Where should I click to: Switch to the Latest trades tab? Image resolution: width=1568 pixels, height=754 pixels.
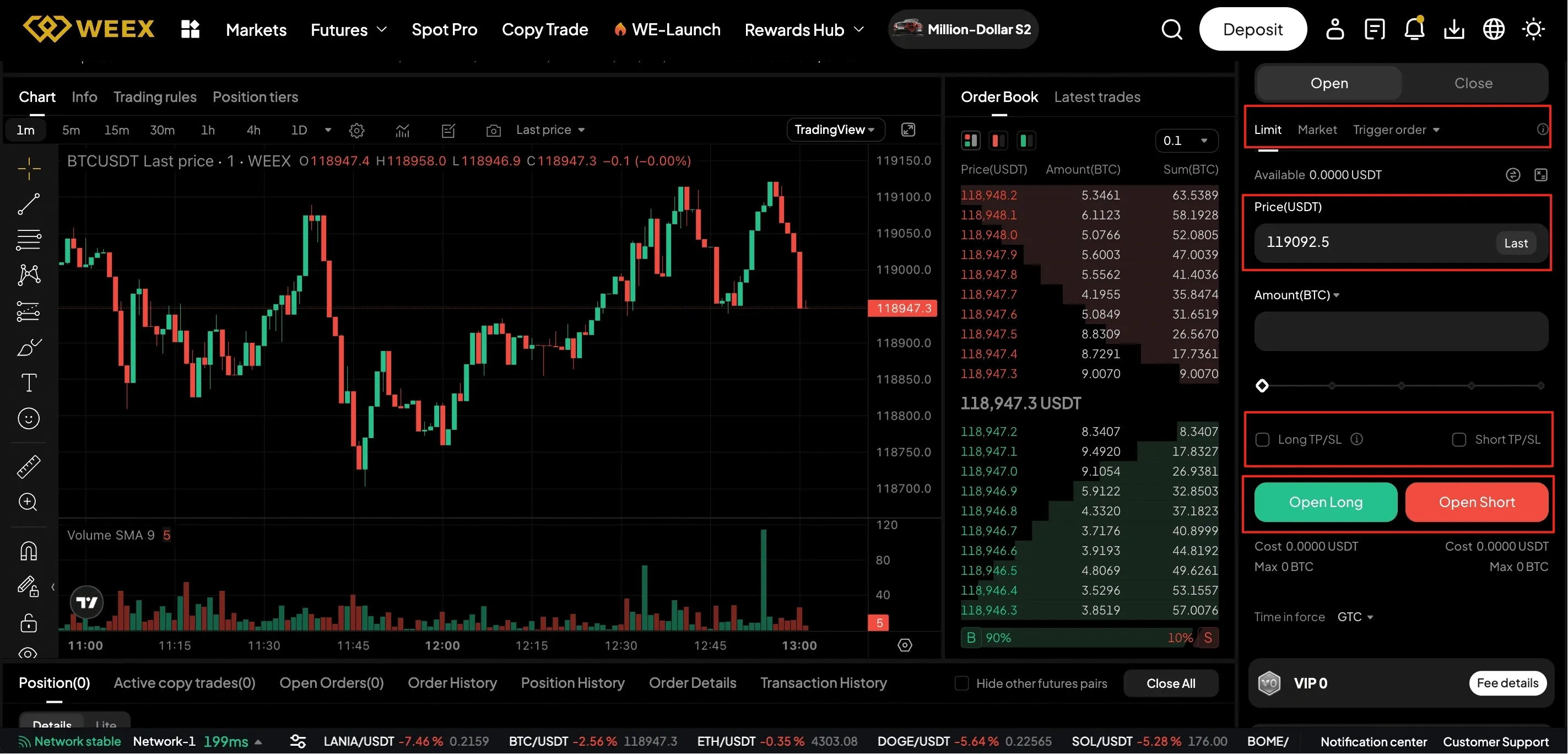[x=1097, y=97]
